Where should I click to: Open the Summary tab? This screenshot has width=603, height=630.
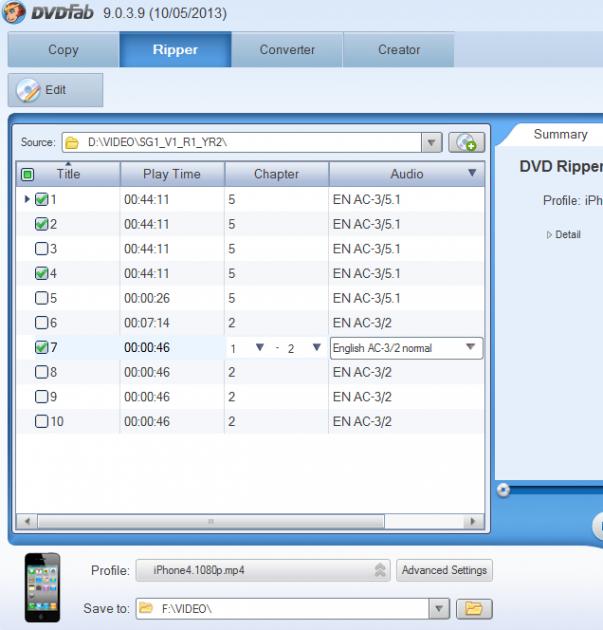[x=560, y=134]
